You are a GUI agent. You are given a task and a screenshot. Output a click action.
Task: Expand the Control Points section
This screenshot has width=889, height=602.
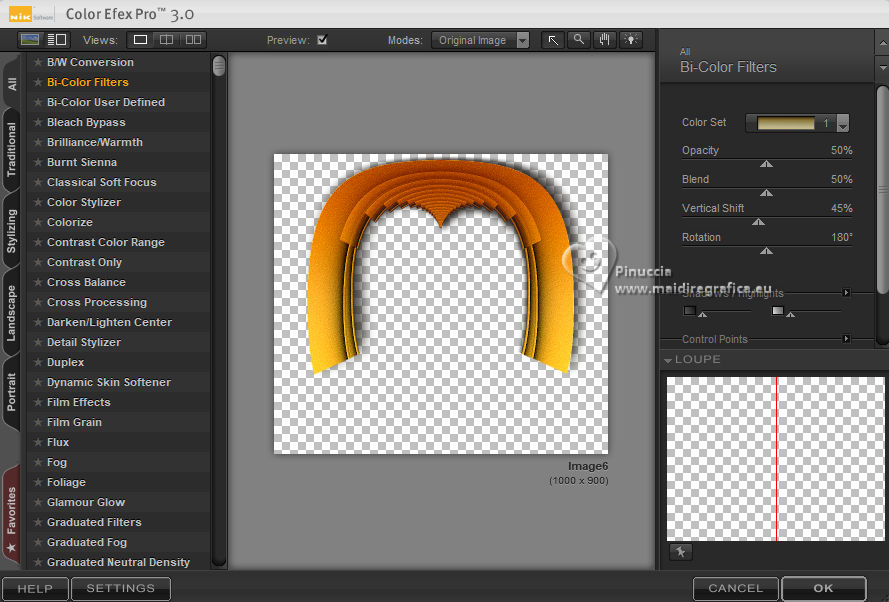(x=846, y=340)
